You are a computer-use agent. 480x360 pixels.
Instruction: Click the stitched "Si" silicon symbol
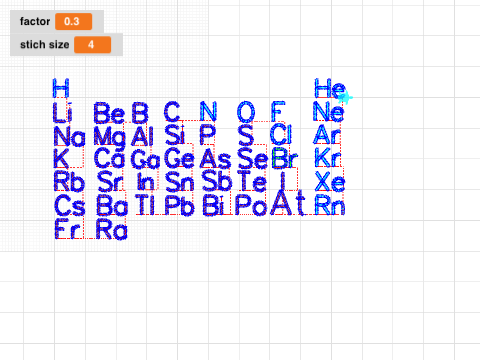(x=175, y=135)
